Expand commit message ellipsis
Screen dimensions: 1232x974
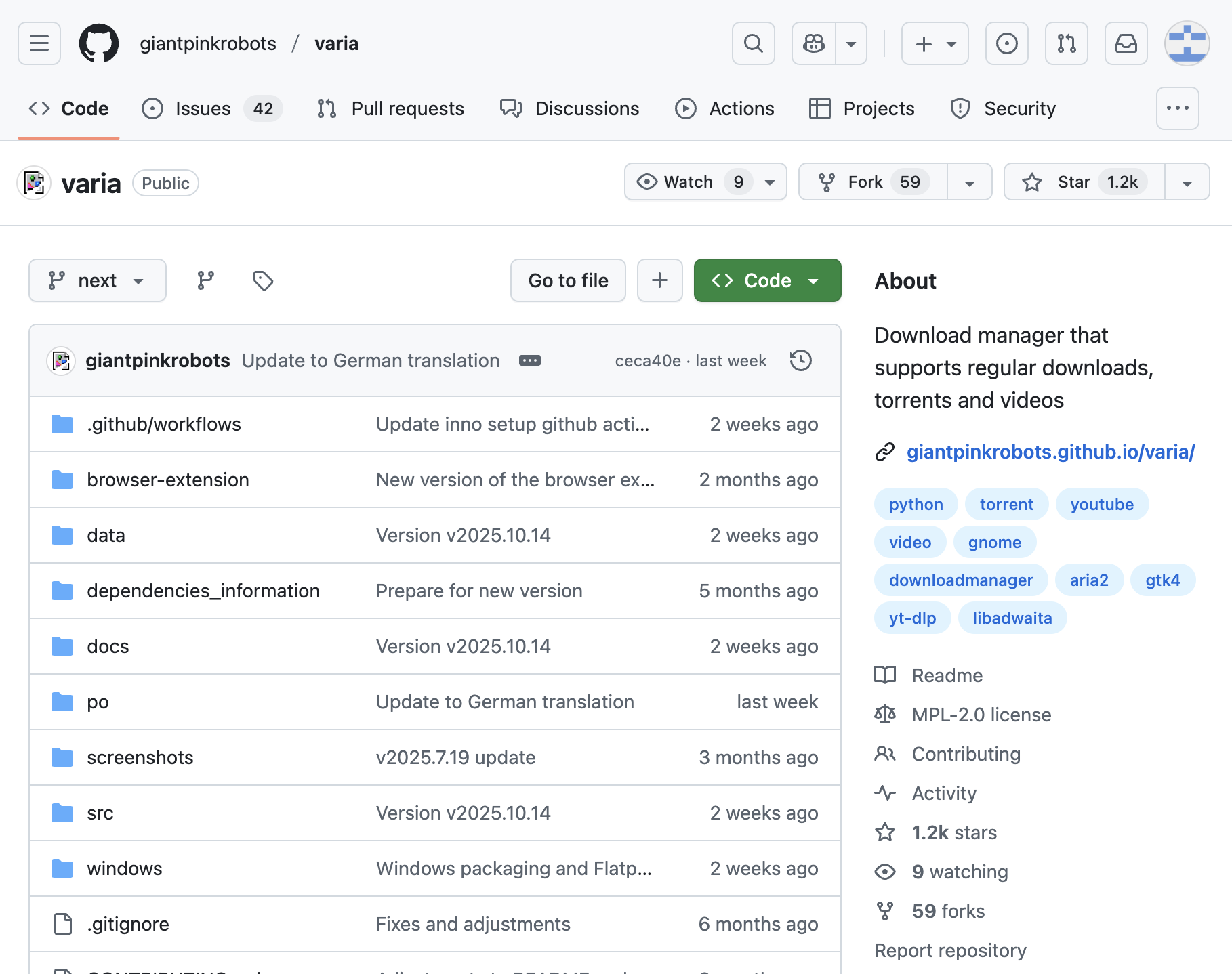tap(529, 360)
